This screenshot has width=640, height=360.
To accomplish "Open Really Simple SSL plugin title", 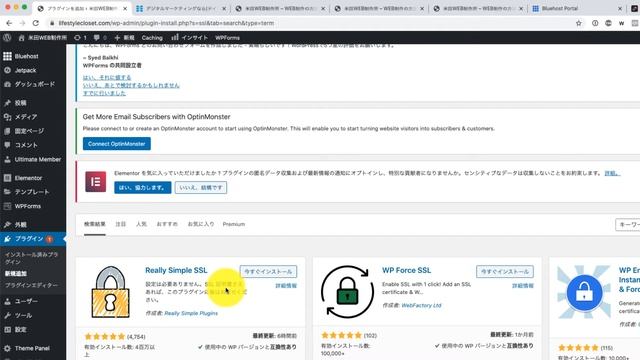I will pos(176,270).
